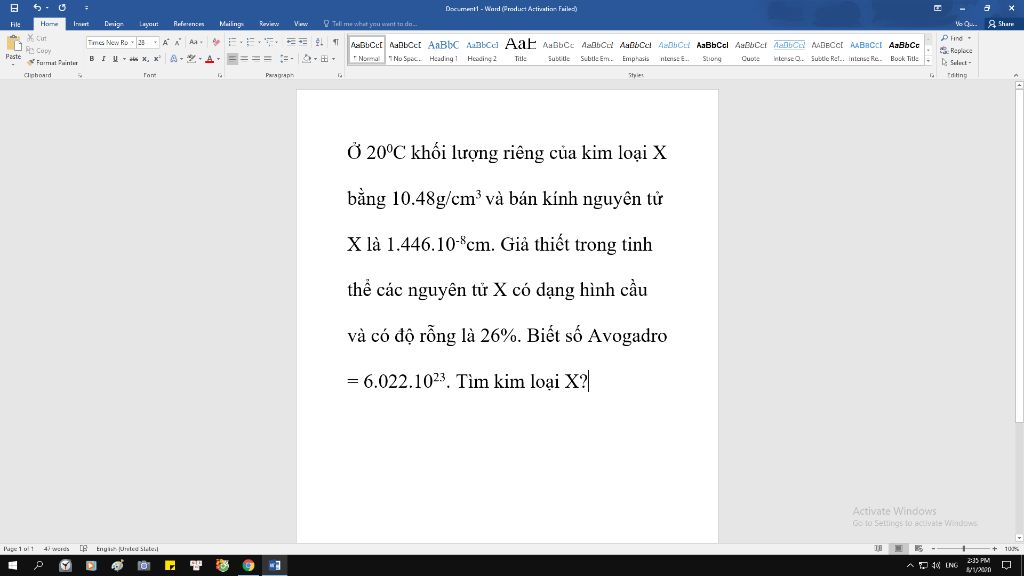Switch to the References tab

189,24
